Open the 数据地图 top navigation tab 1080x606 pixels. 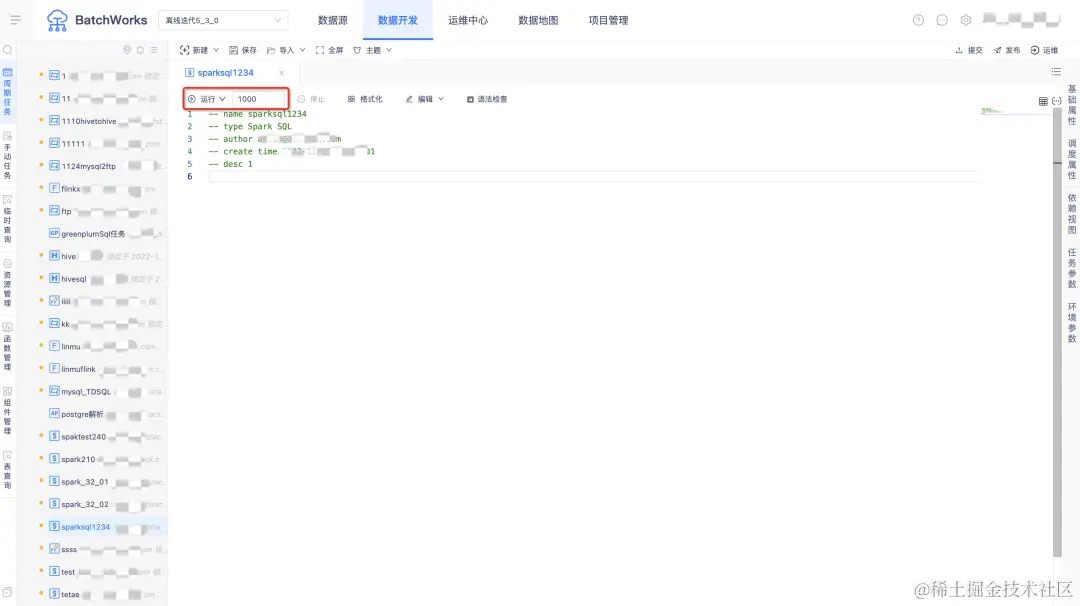538,20
